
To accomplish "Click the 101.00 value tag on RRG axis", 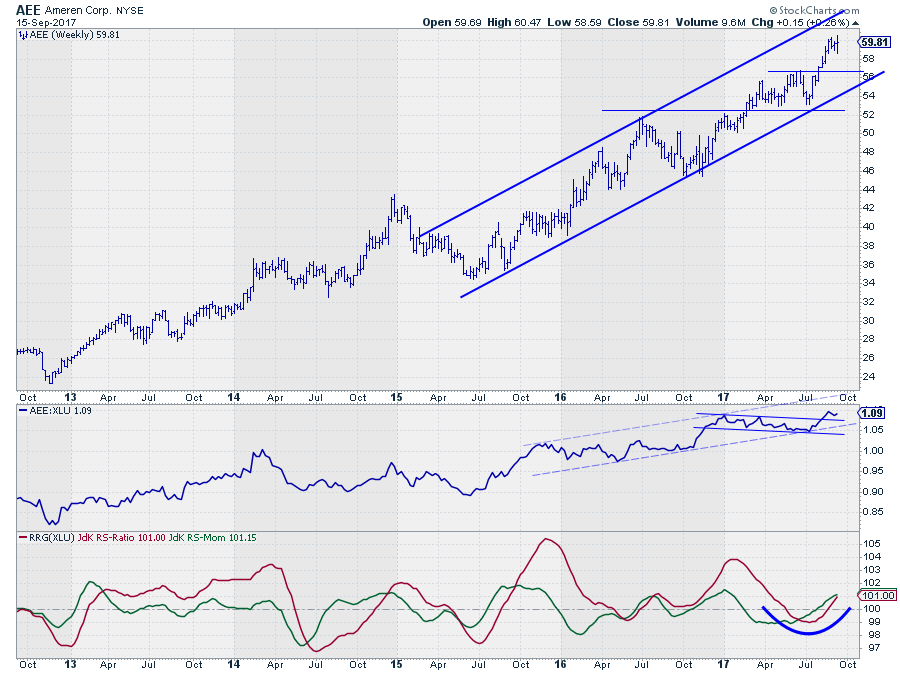I will (878, 596).
